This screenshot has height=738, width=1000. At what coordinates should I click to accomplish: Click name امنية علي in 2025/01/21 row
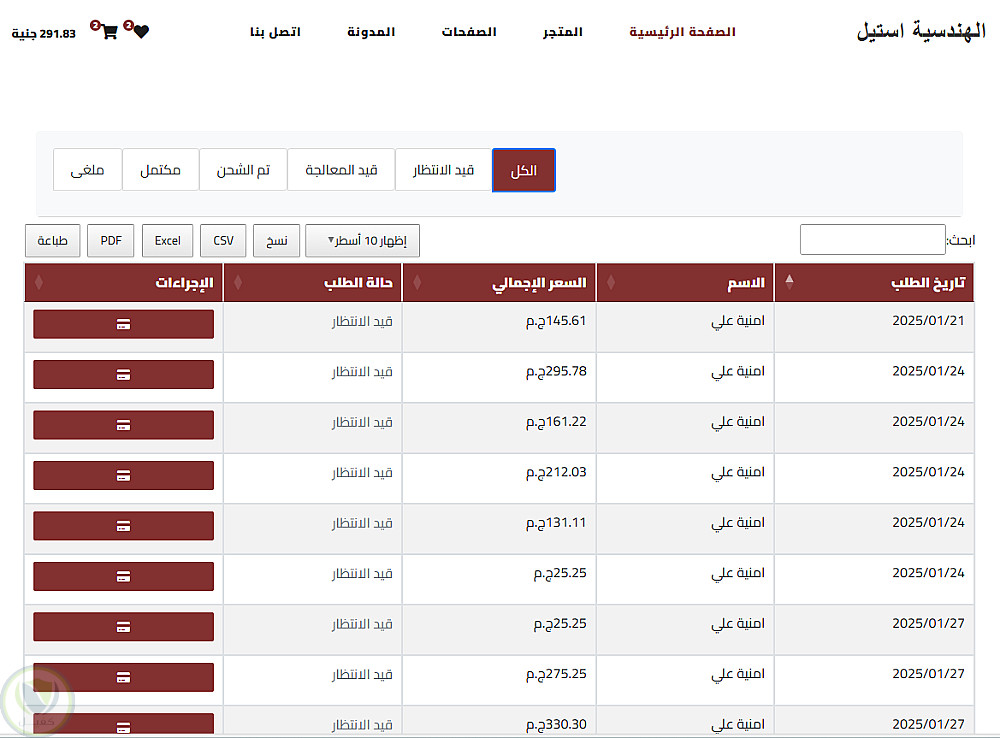pyautogui.click(x=738, y=321)
